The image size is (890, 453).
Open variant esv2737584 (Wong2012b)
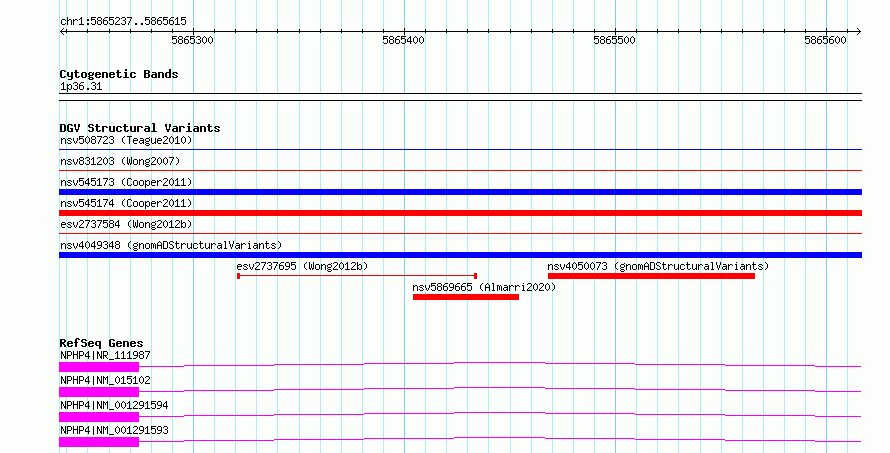pos(126,224)
